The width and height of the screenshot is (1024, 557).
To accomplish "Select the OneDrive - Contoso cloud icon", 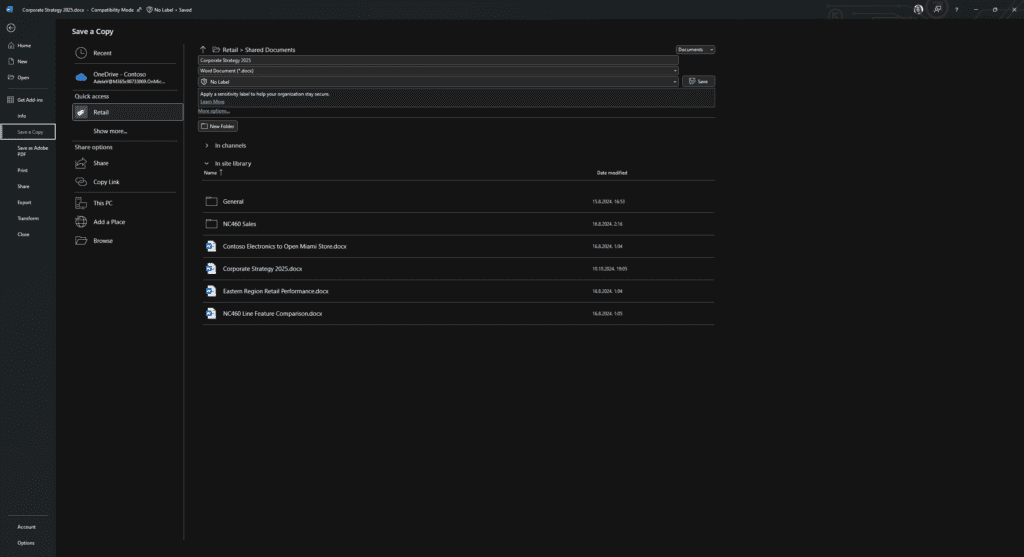I will tap(81, 77).
